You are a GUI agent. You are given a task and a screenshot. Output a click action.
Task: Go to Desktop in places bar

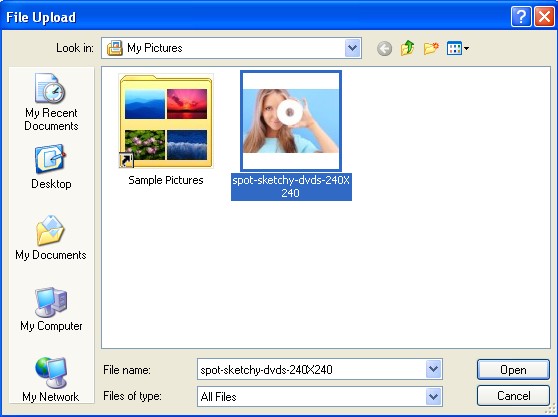pyautogui.click(x=51, y=167)
